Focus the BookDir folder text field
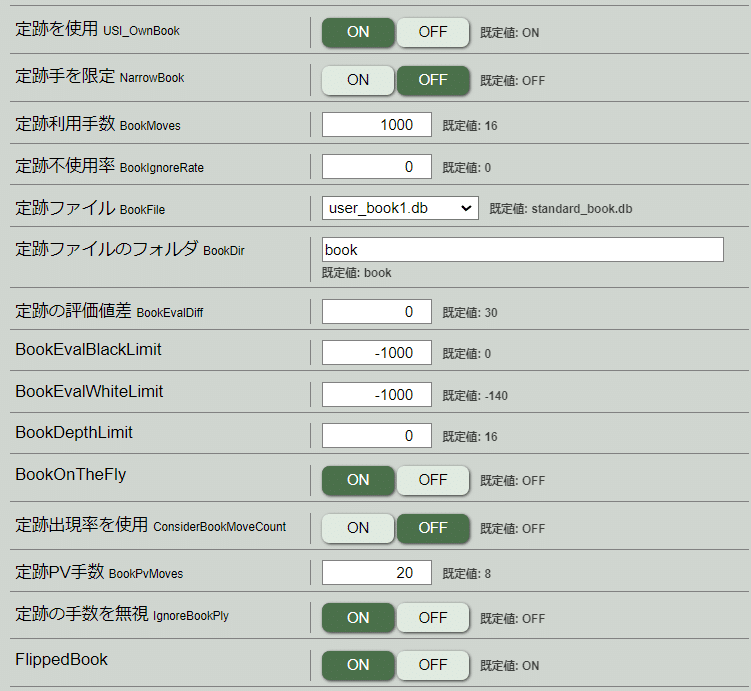751x691 pixels. pos(523,249)
